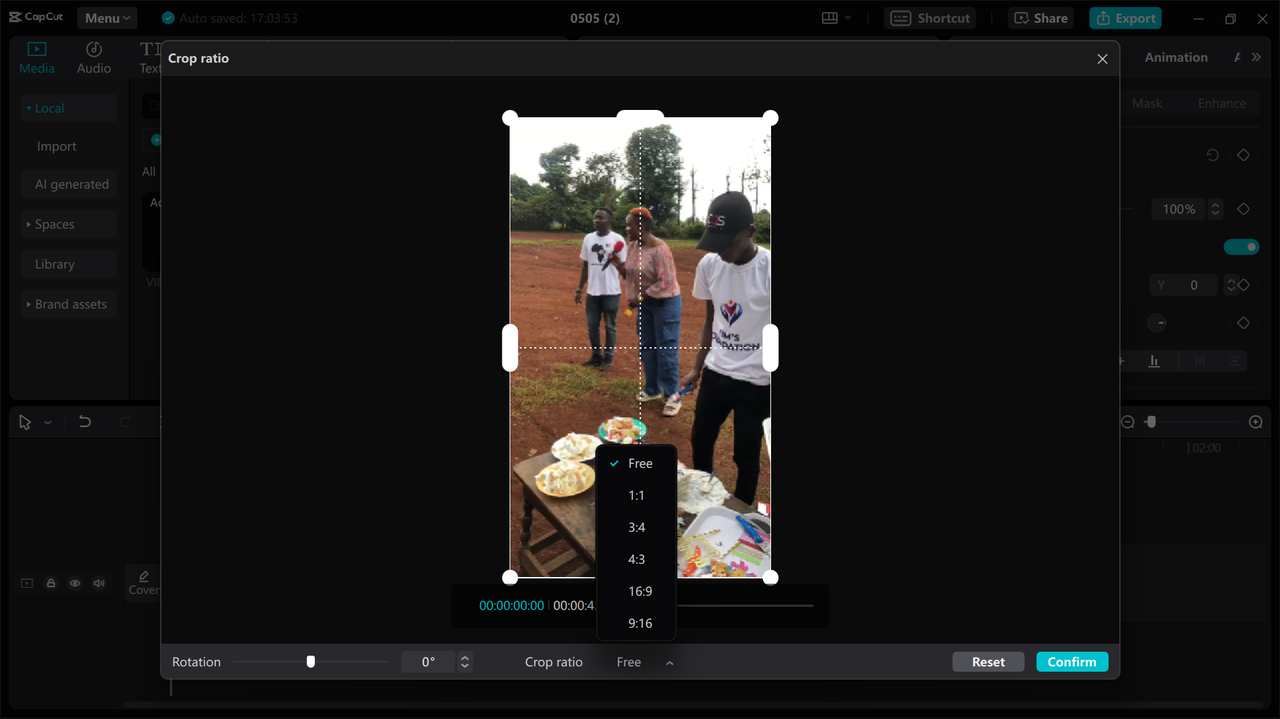The image size is (1280, 719).
Task: Click the timeline zoom slider handle
Action: tap(1151, 422)
